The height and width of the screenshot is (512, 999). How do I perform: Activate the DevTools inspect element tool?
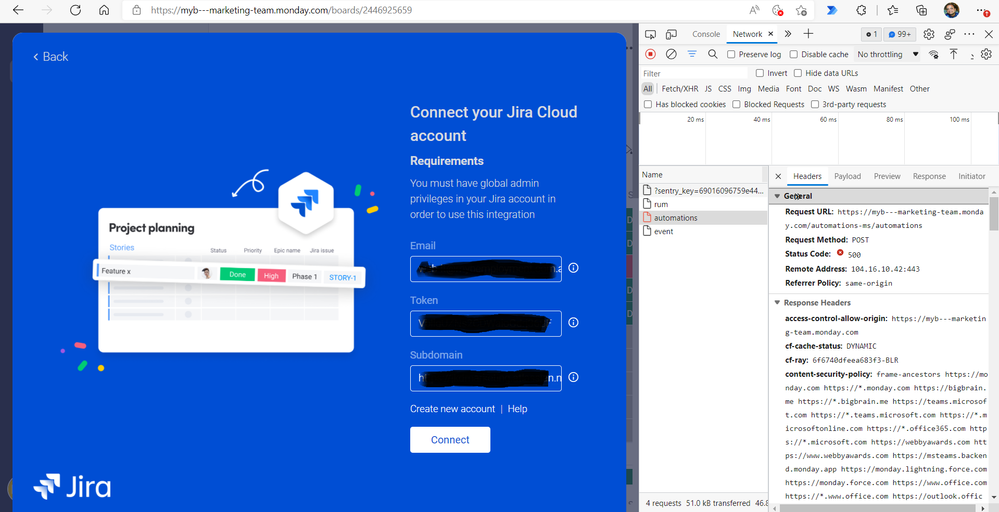click(650, 34)
